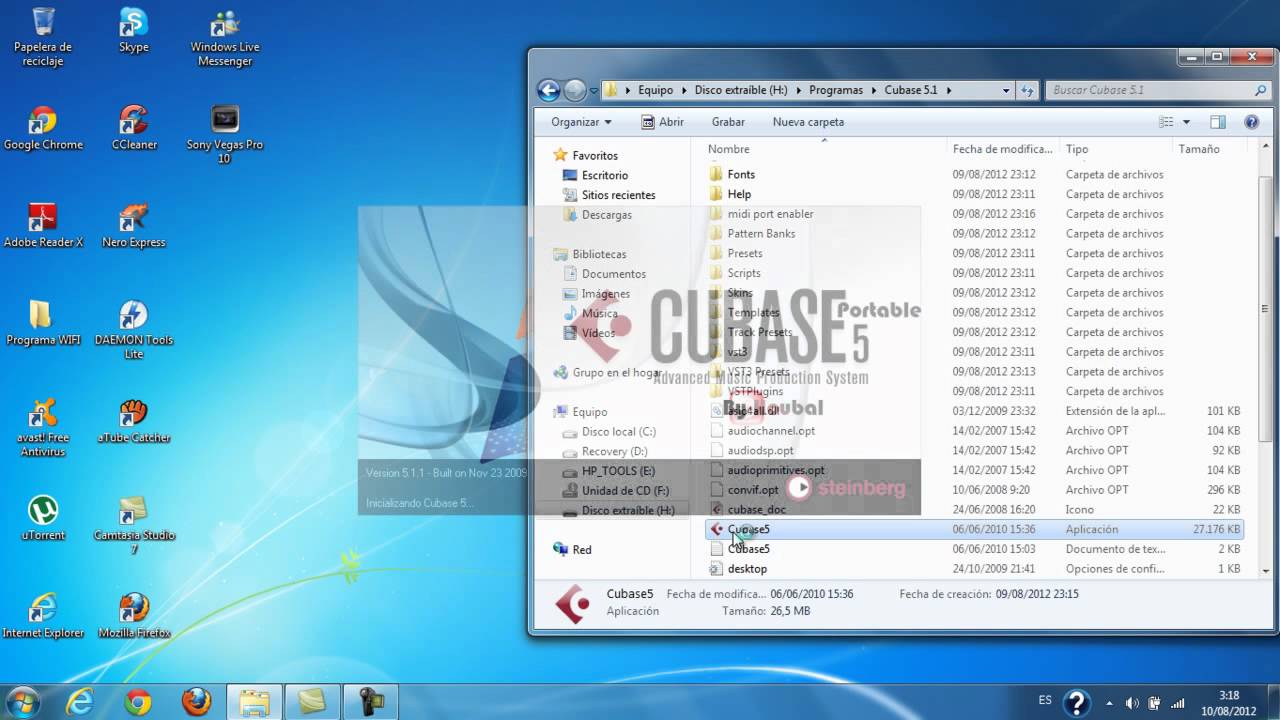
Task: Open Internet Explorer in the taskbar
Action: point(80,701)
